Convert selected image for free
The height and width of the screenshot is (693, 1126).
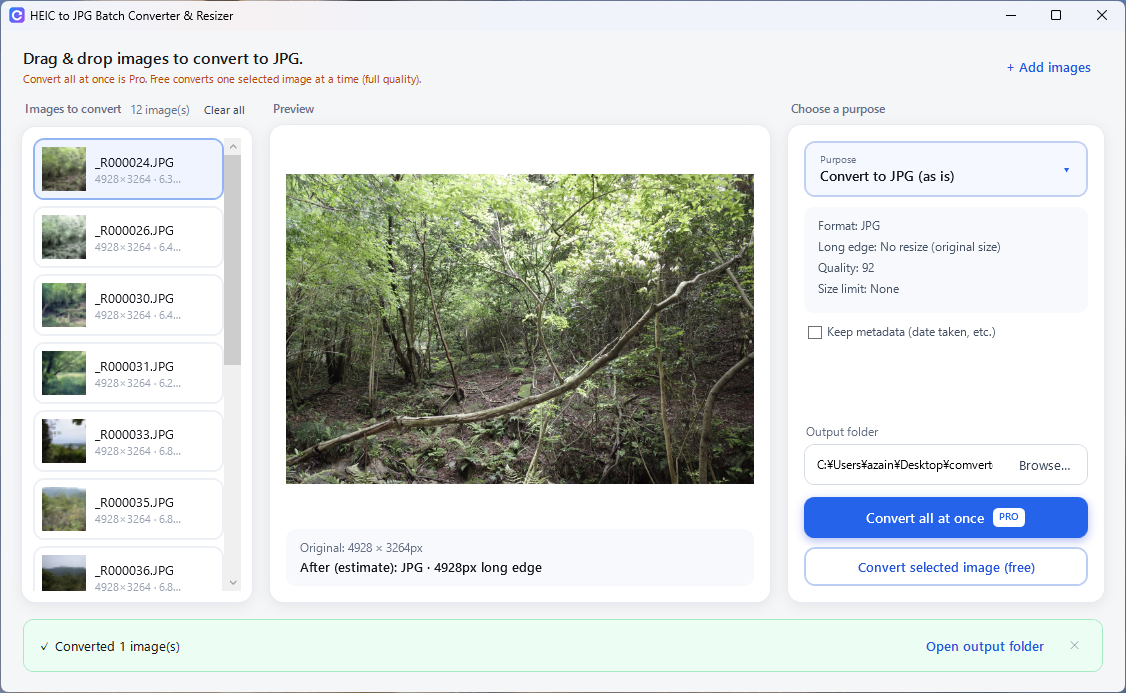[x=945, y=567]
